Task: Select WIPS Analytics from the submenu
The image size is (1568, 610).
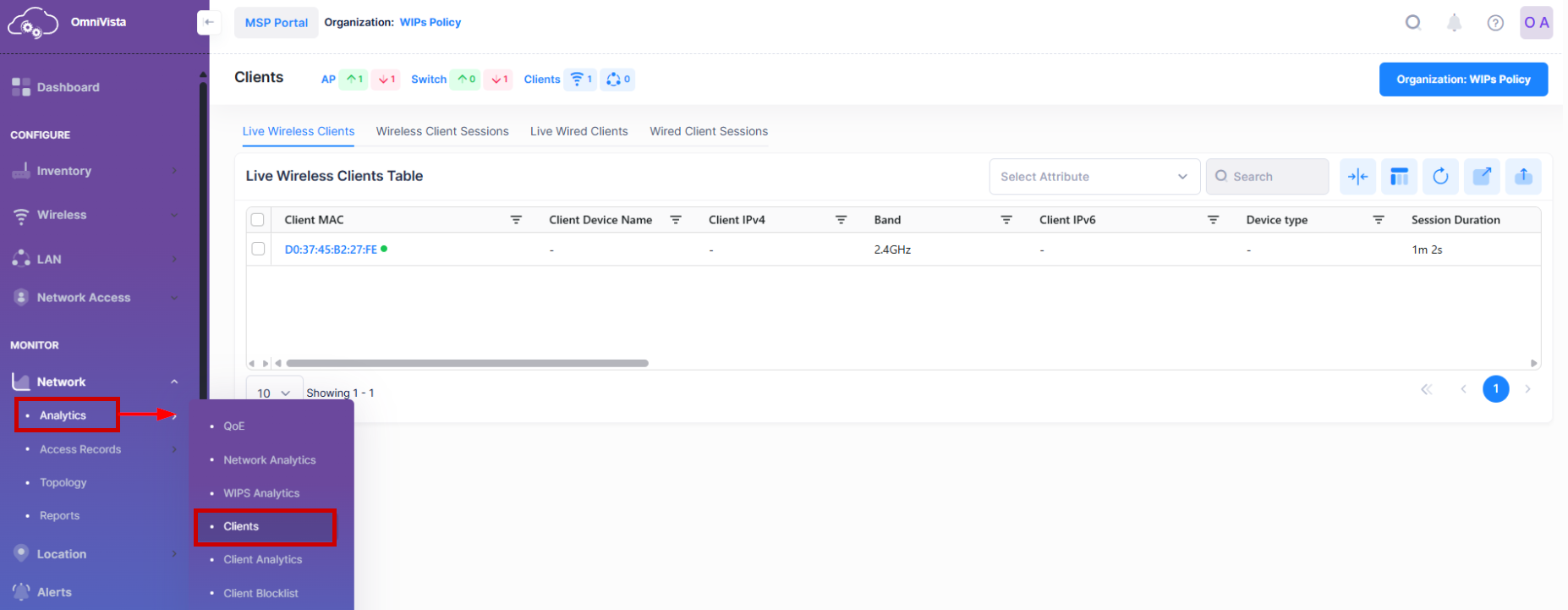Action: pos(261,493)
